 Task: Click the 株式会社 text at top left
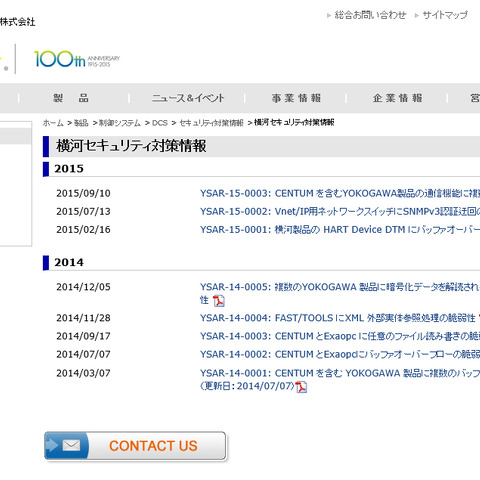coord(17,22)
